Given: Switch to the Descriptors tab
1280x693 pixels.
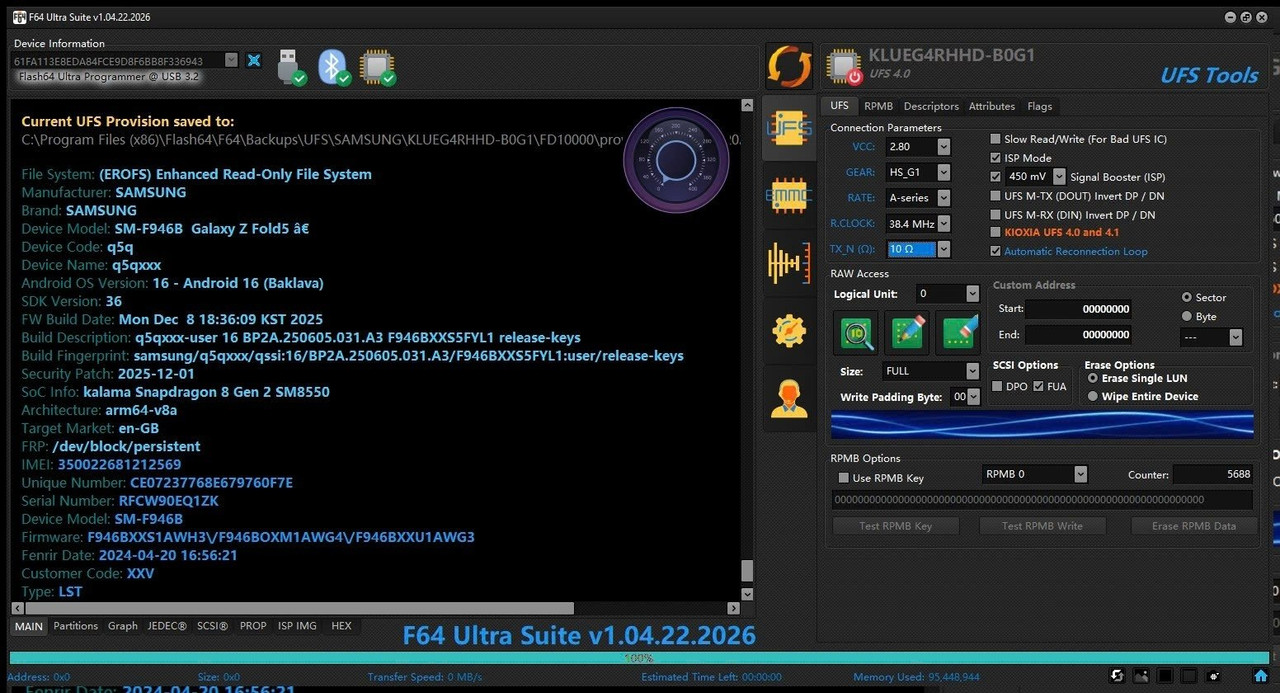Looking at the screenshot, I should click(931, 106).
